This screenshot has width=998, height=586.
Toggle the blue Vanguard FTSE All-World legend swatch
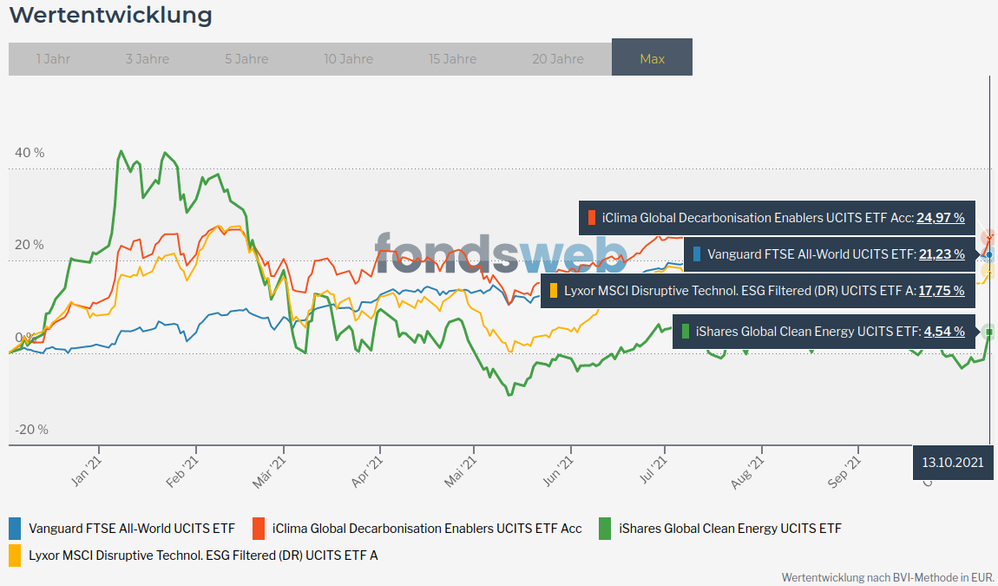point(15,528)
